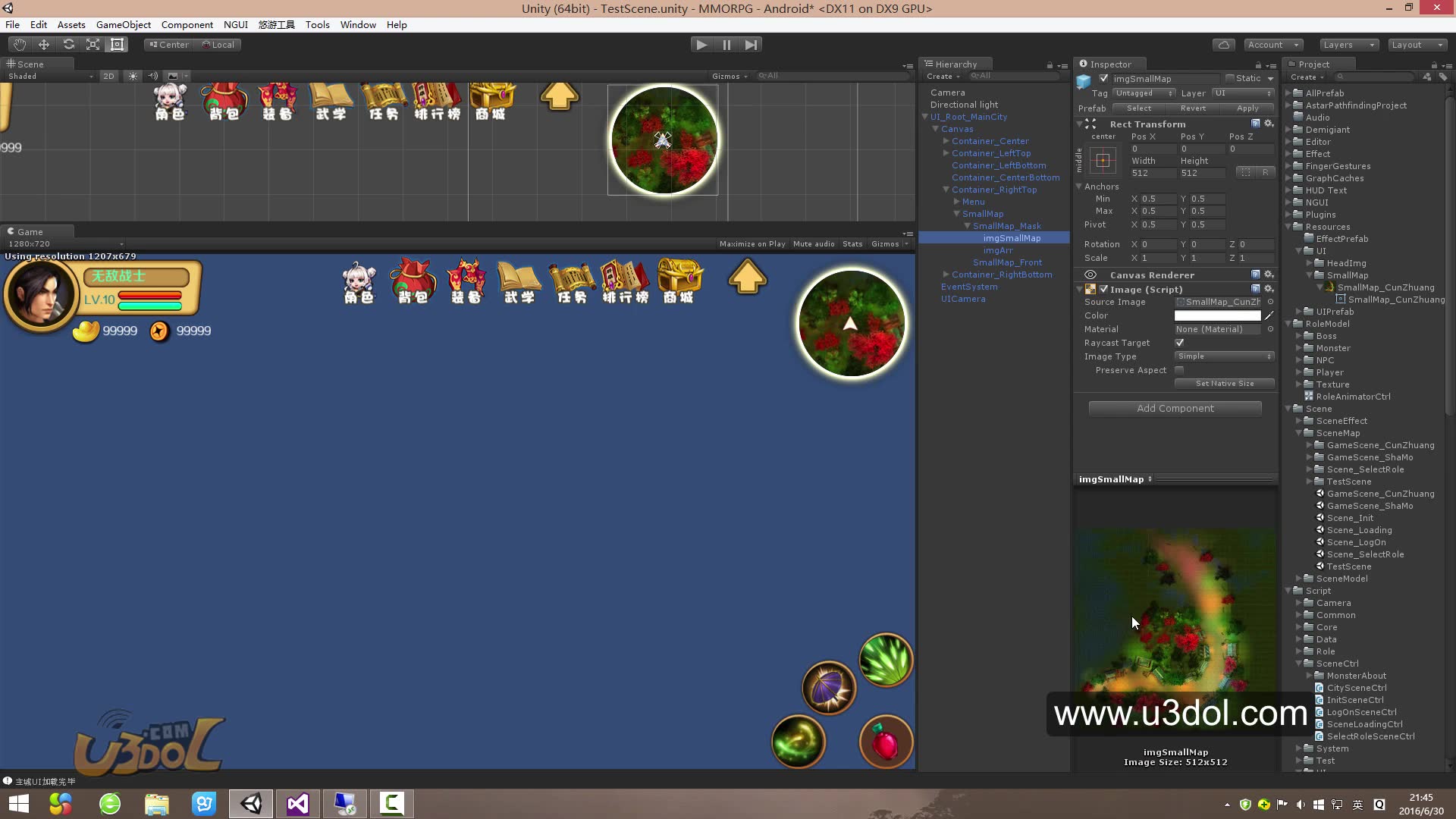Open the GameObject menu
1456x819 pixels.
click(123, 24)
